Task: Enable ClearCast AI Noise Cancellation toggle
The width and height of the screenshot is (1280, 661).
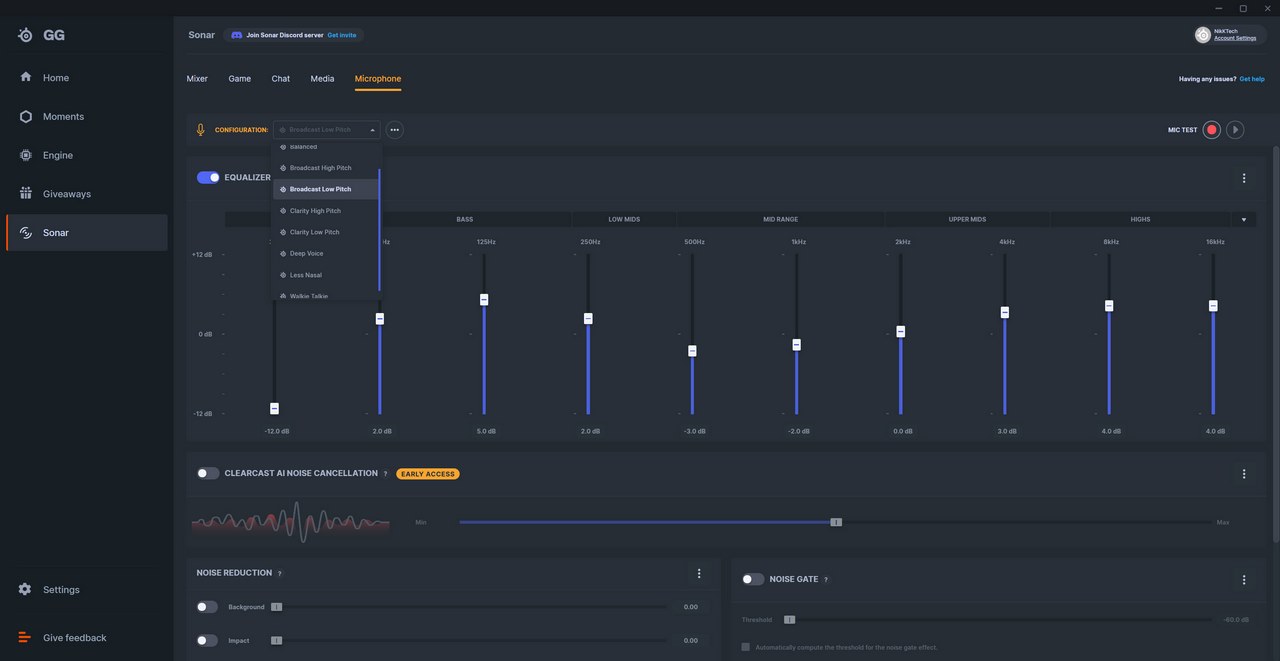Action: pyautogui.click(x=208, y=473)
